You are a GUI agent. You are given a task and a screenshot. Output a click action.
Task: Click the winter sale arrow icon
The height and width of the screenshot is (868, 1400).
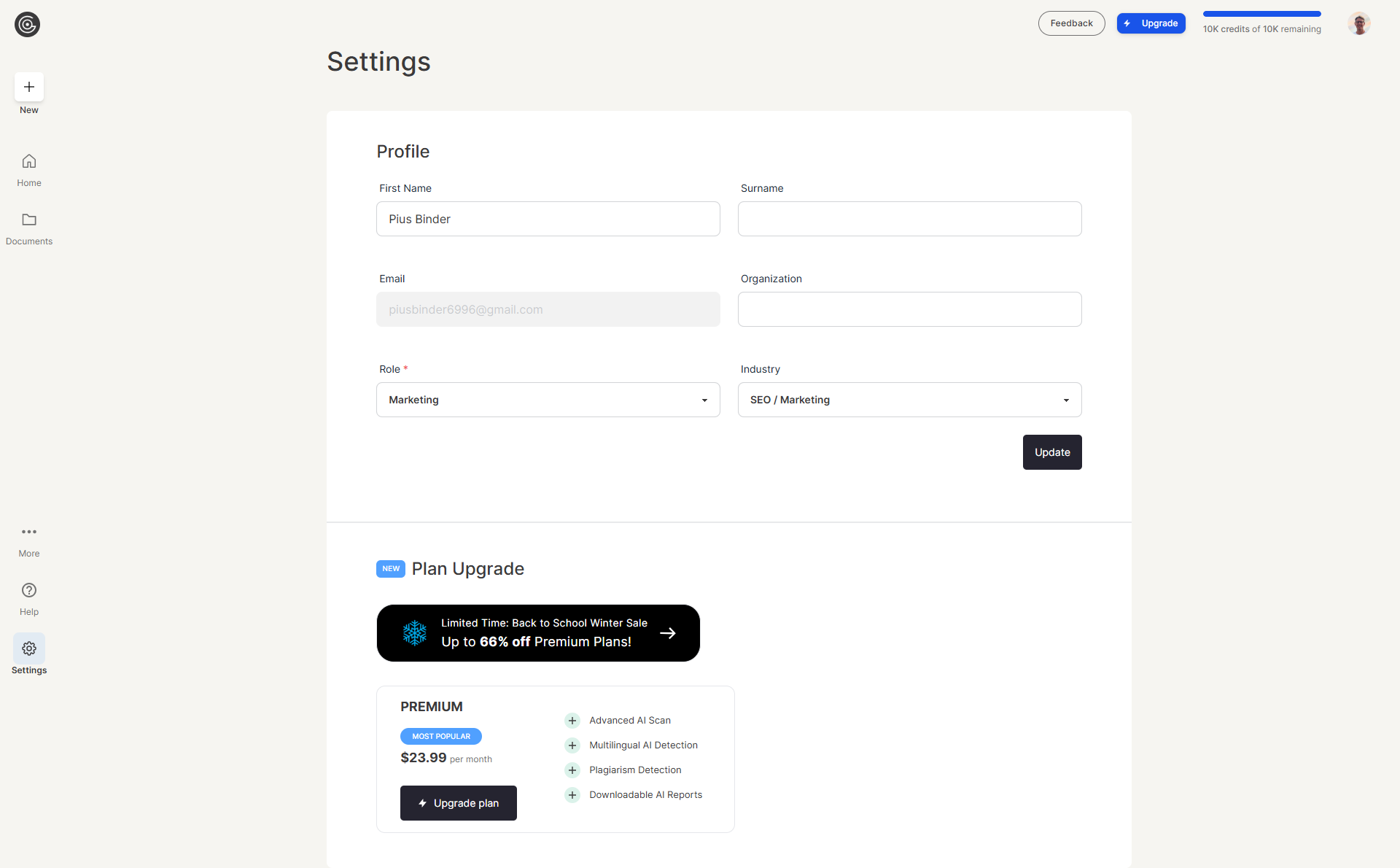667,633
